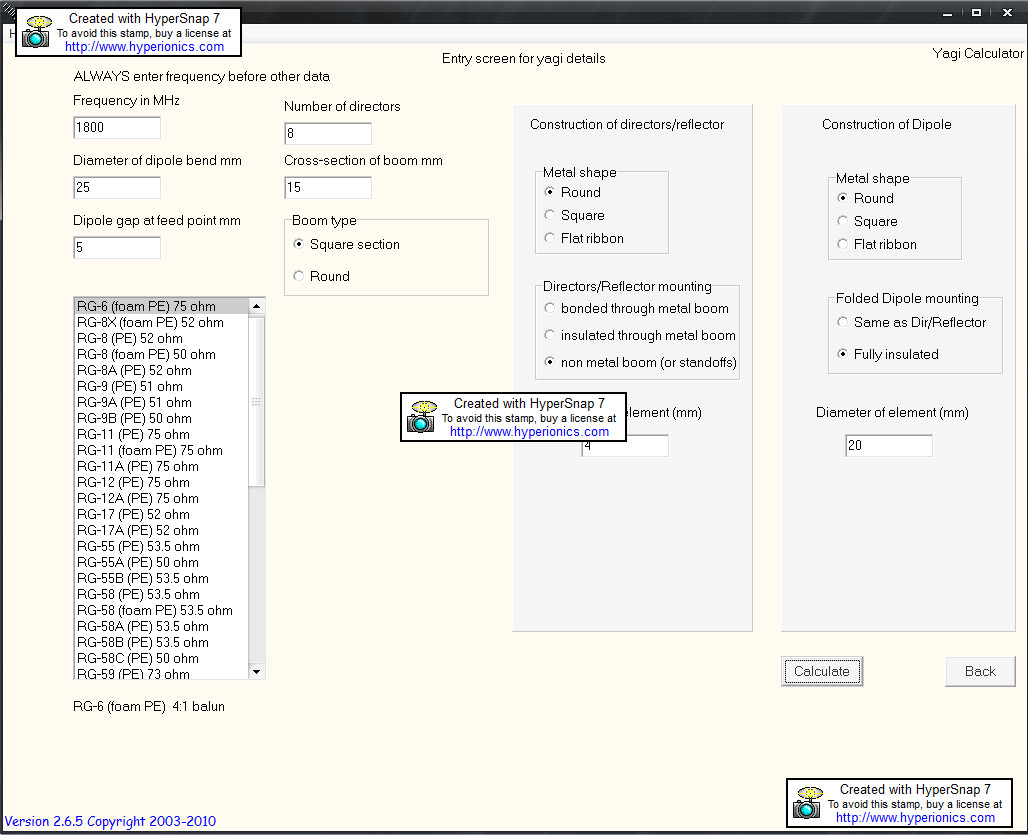Select RG-59 (PE) 73 ohm cable
Screen dimensions: 1028x835
pyautogui.click(x=161, y=673)
